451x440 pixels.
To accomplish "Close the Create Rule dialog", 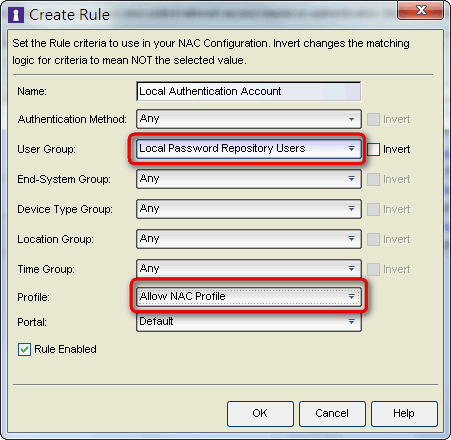I will pos(421,10).
